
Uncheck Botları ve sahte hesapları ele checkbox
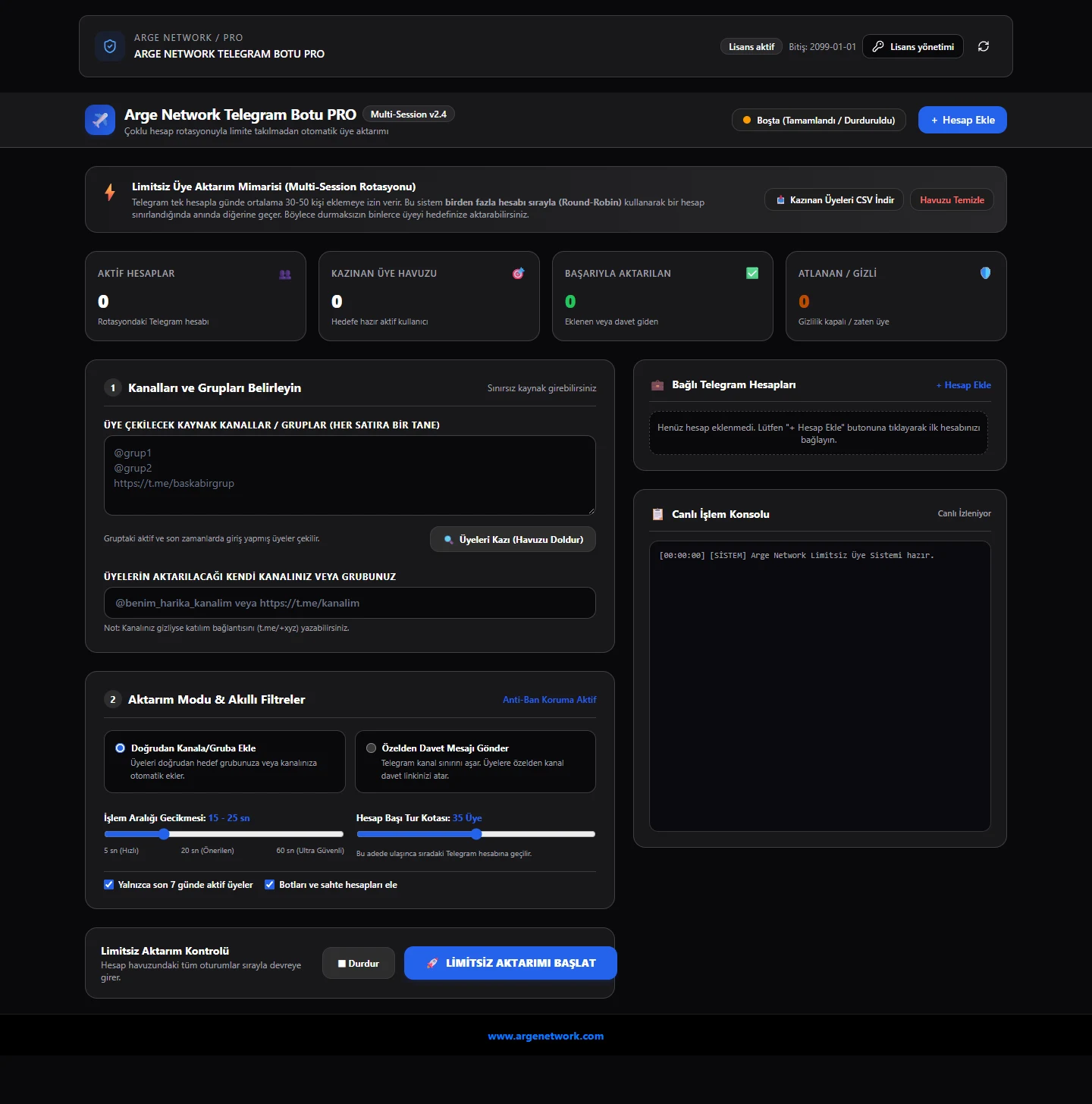point(269,884)
